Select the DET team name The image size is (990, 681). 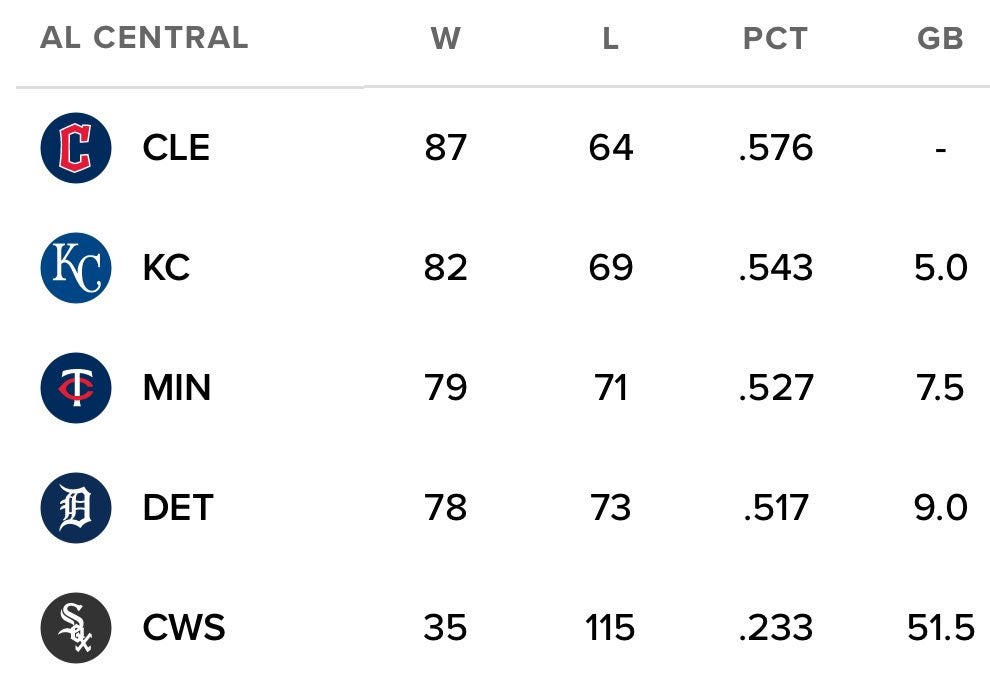[178, 508]
